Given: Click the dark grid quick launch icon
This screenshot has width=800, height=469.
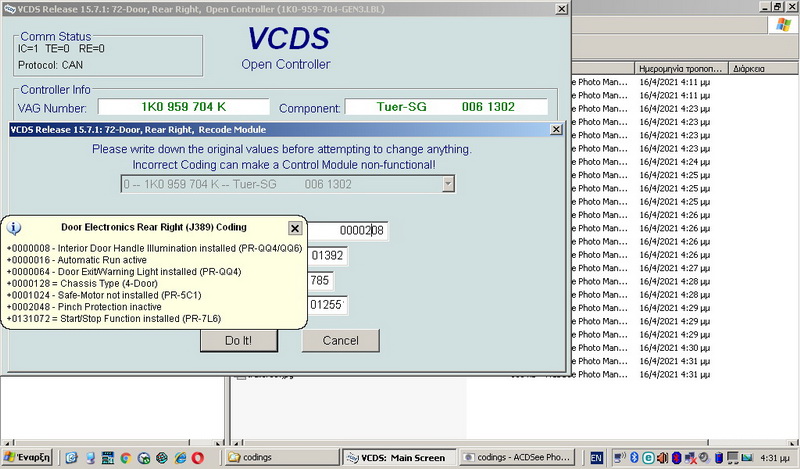Looking at the screenshot, I should click(x=108, y=458).
